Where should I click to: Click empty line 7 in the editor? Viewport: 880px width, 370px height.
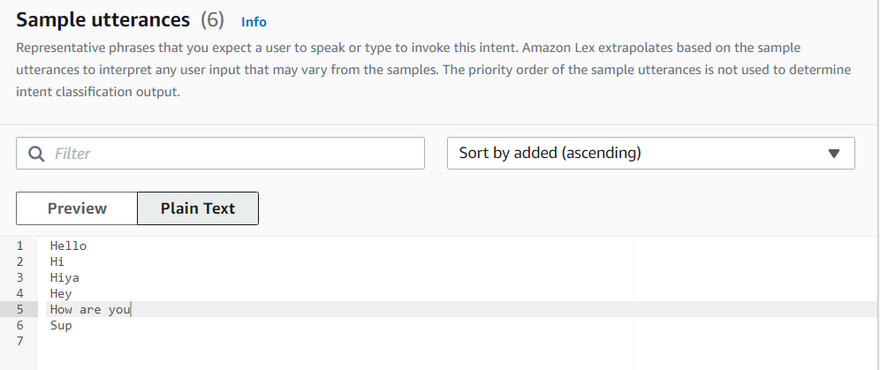click(x=337, y=341)
